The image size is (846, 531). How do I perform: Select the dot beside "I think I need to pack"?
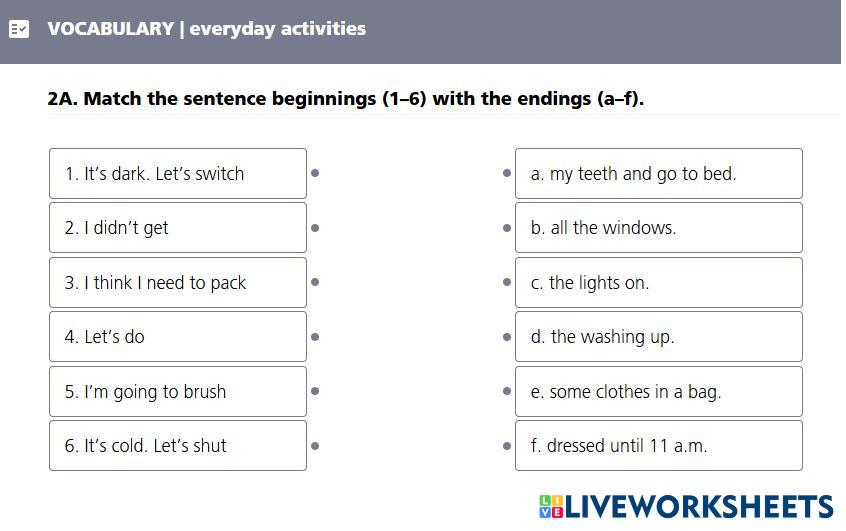(315, 283)
